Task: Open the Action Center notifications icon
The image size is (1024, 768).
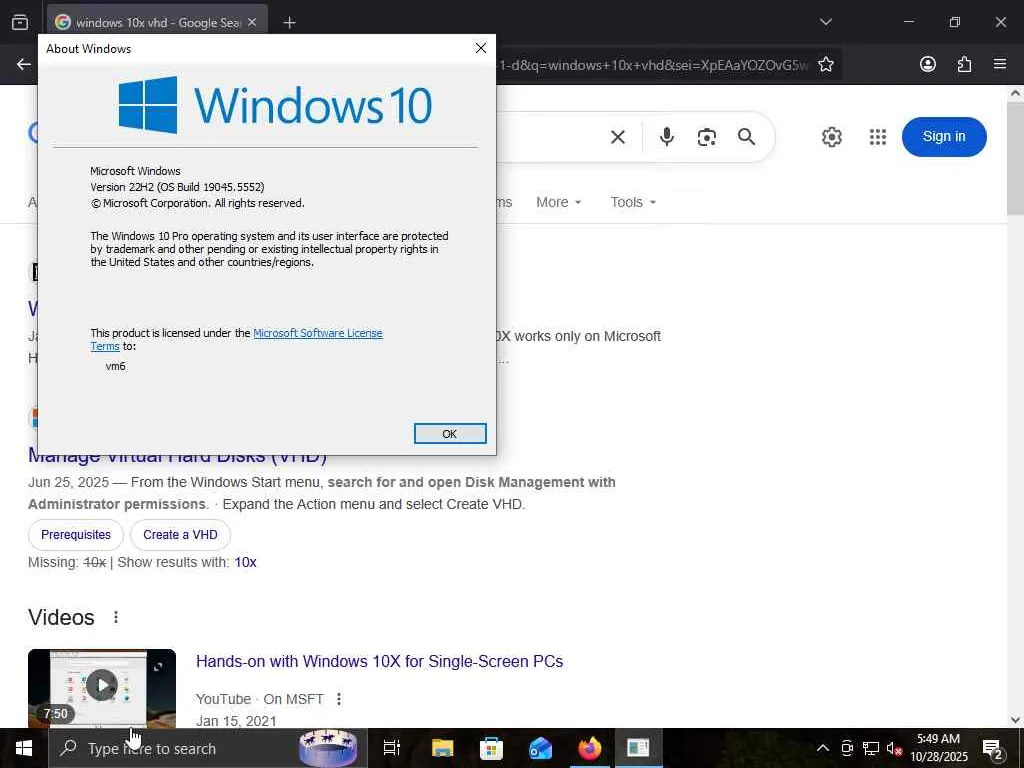Action: click(x=993, y=748)
